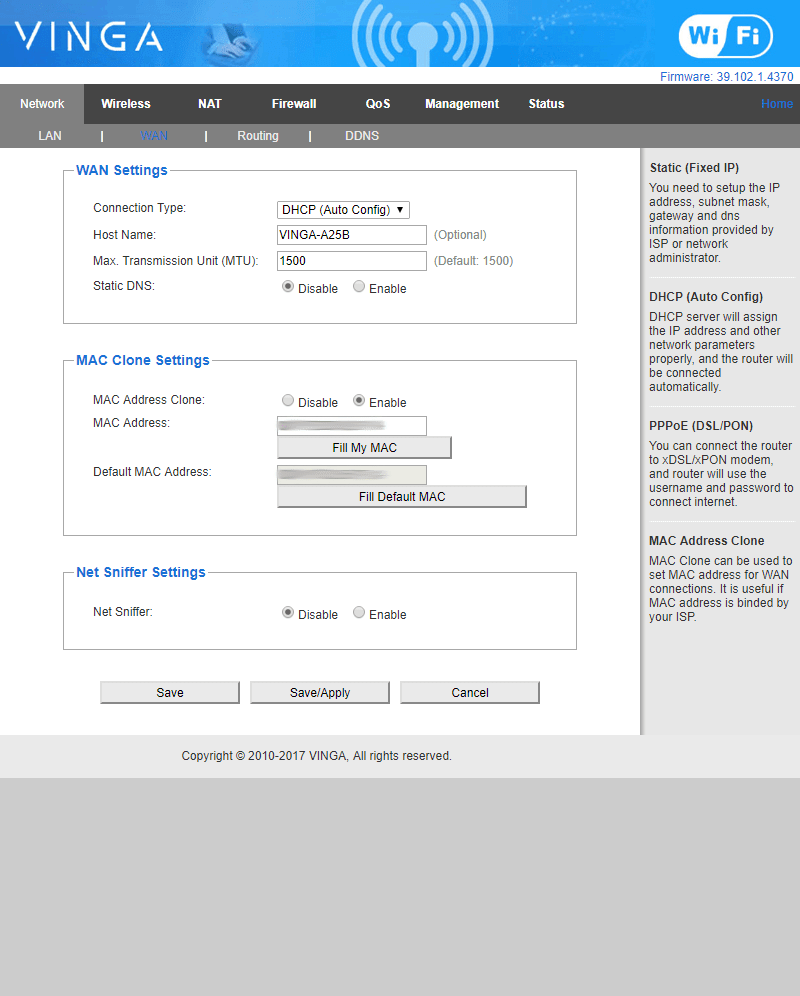This screenshot has width=800, height=996.
Task: Open the Wireless menu tab
Action: (126, 104)
